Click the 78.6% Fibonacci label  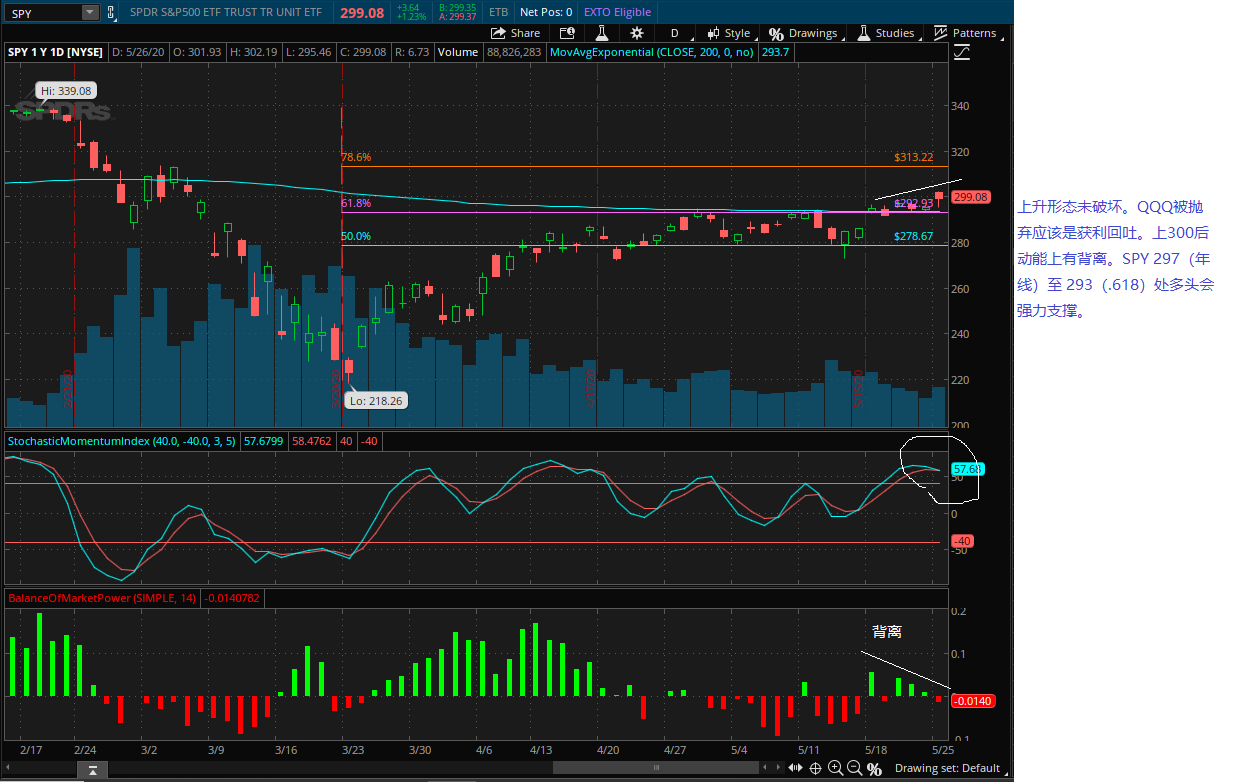[356, 157]
